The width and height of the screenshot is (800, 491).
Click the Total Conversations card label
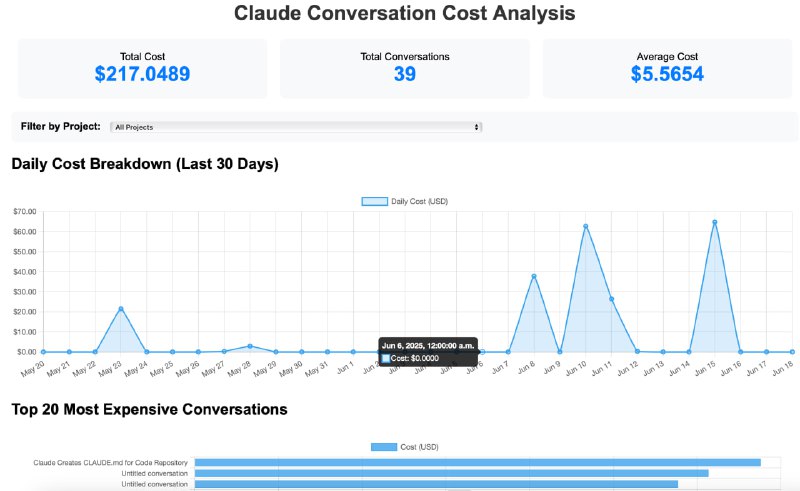pyautogui.click(x=405, y=57)
